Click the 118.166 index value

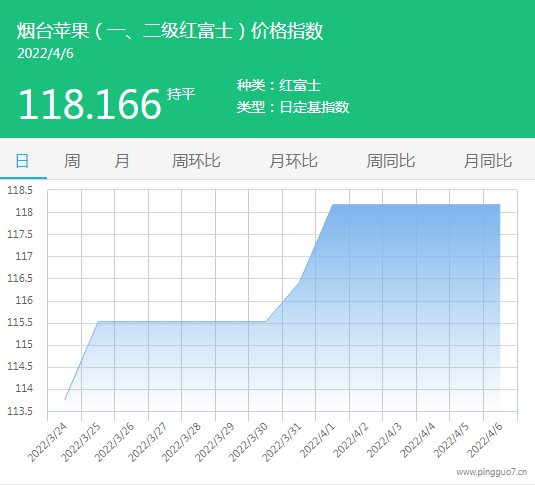pyautogui.click(x=90, y=104)
